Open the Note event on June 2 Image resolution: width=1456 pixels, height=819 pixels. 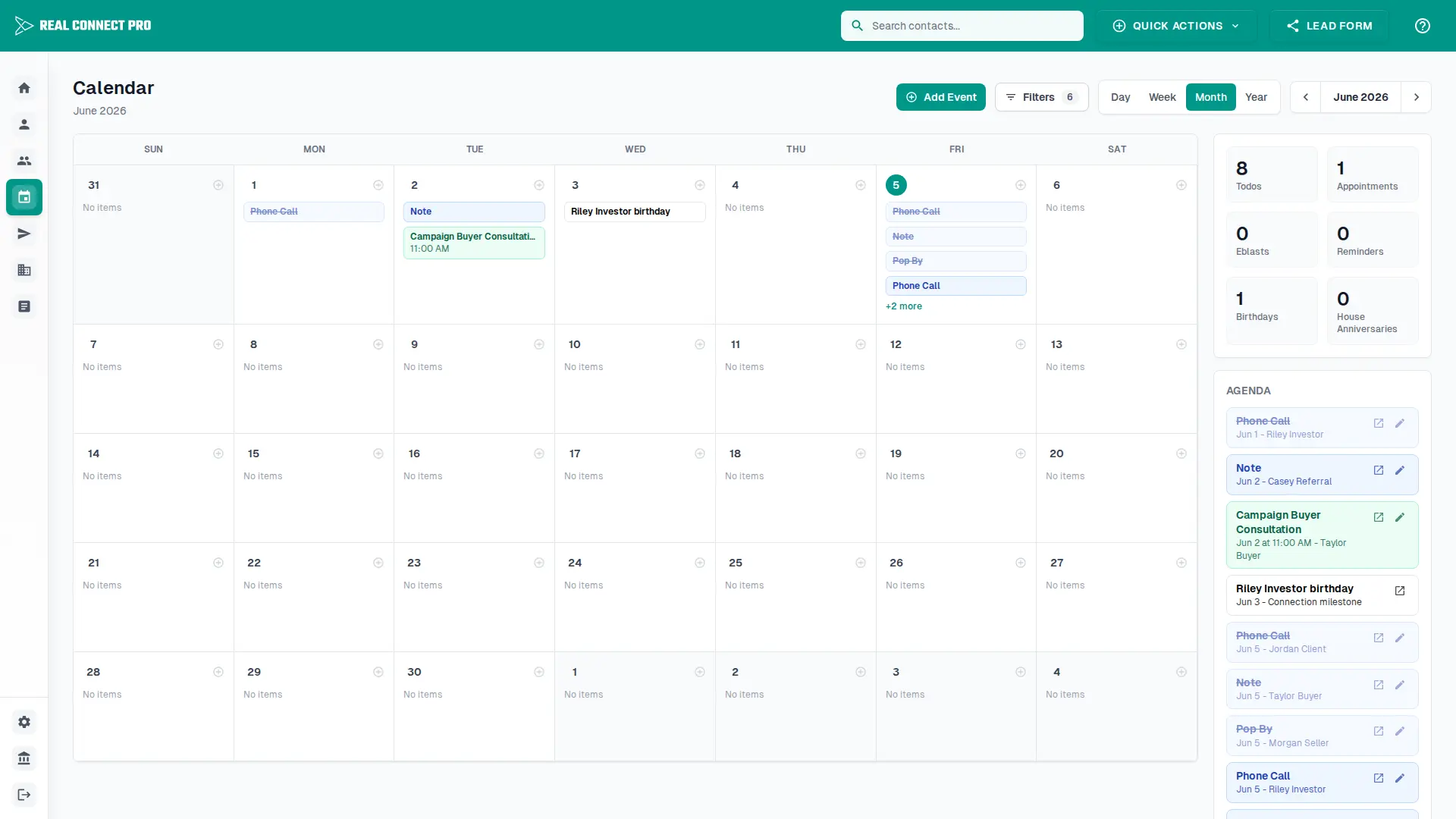point(474,212)
